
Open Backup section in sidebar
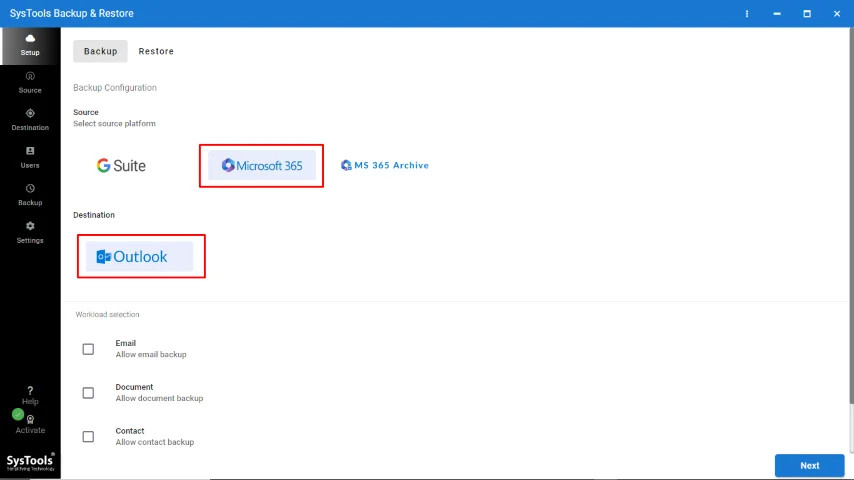pos(30,195)
